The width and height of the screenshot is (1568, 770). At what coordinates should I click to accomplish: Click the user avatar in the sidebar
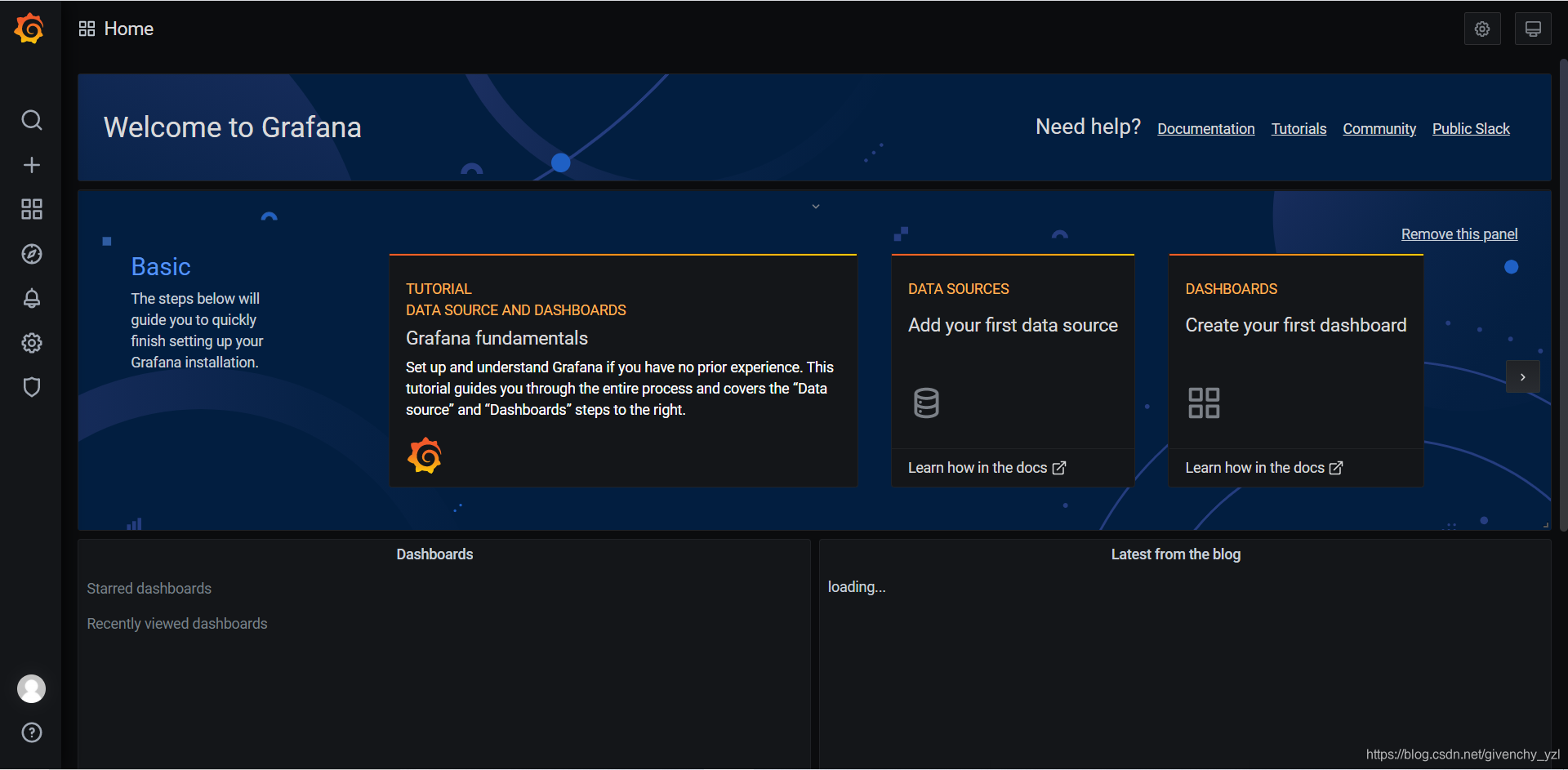click(31, 688)
